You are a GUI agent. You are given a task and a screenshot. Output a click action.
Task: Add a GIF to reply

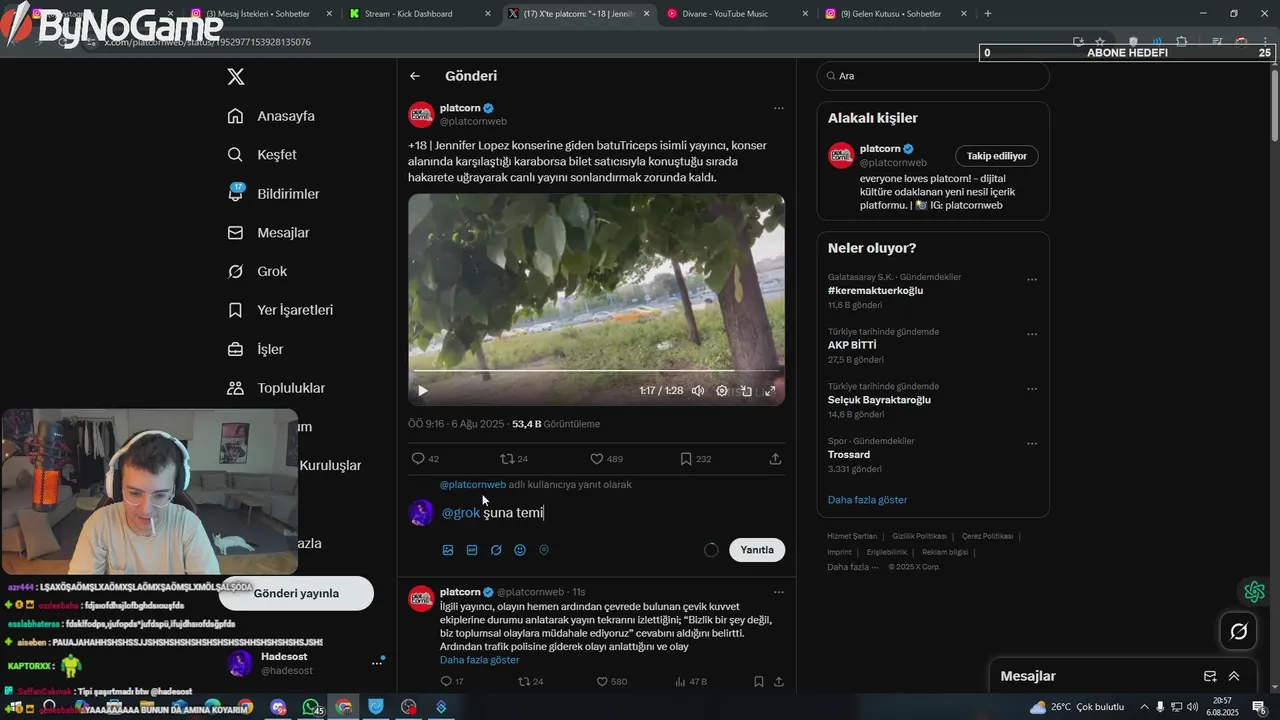point(472,550)
